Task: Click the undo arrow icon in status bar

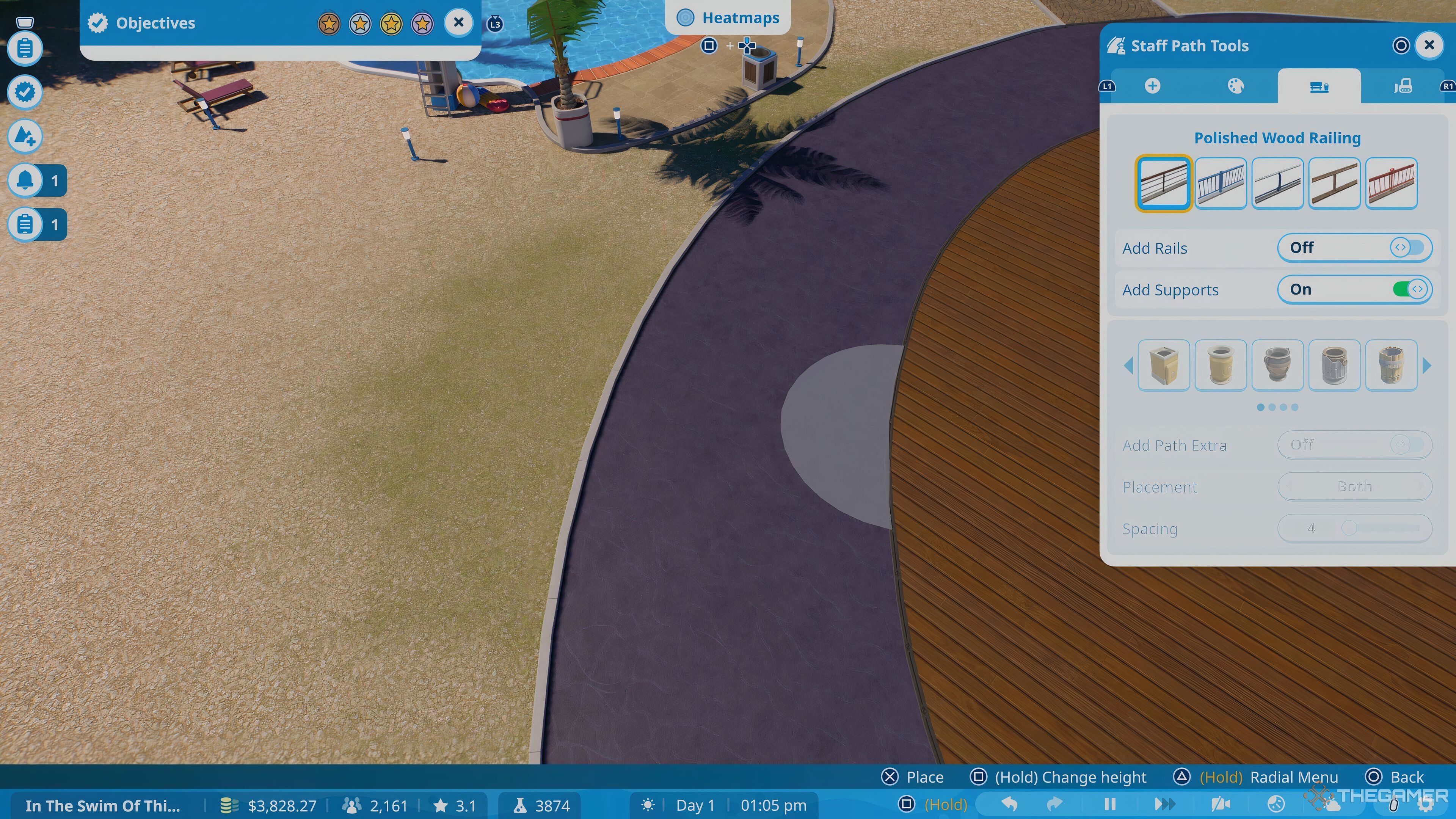Action: pyautogui.click(x=1010, y=804)
